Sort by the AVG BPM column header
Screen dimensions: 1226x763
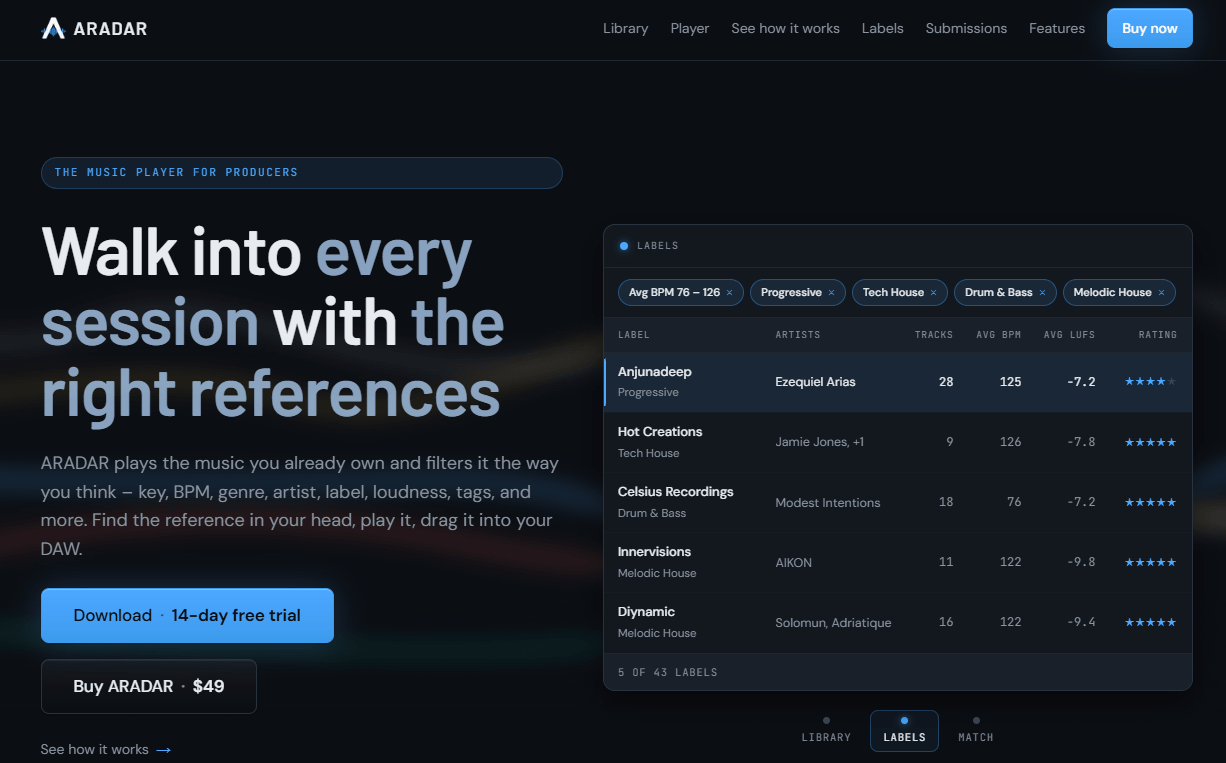point(999,335)
